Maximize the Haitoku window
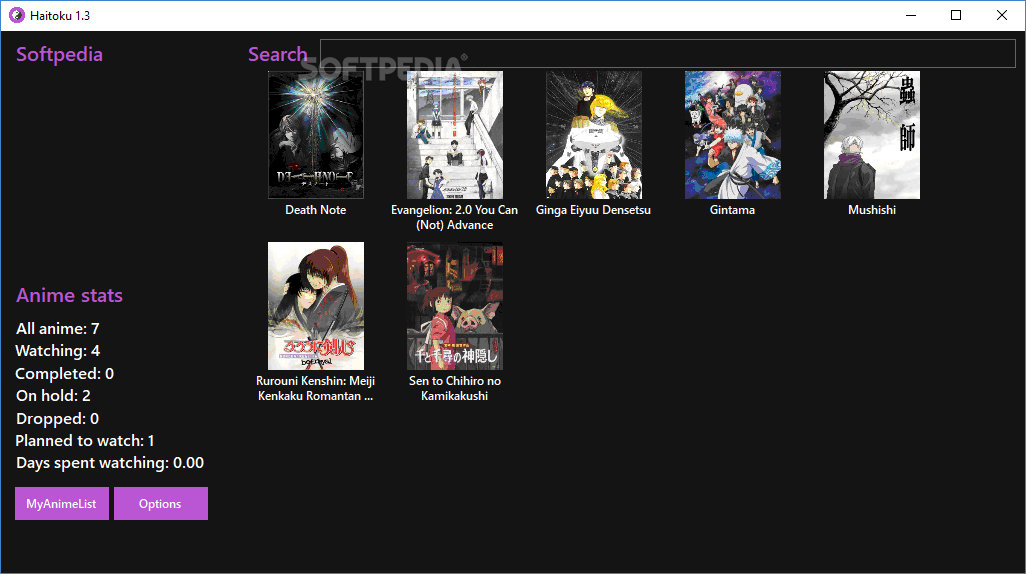 coord(956,15)
